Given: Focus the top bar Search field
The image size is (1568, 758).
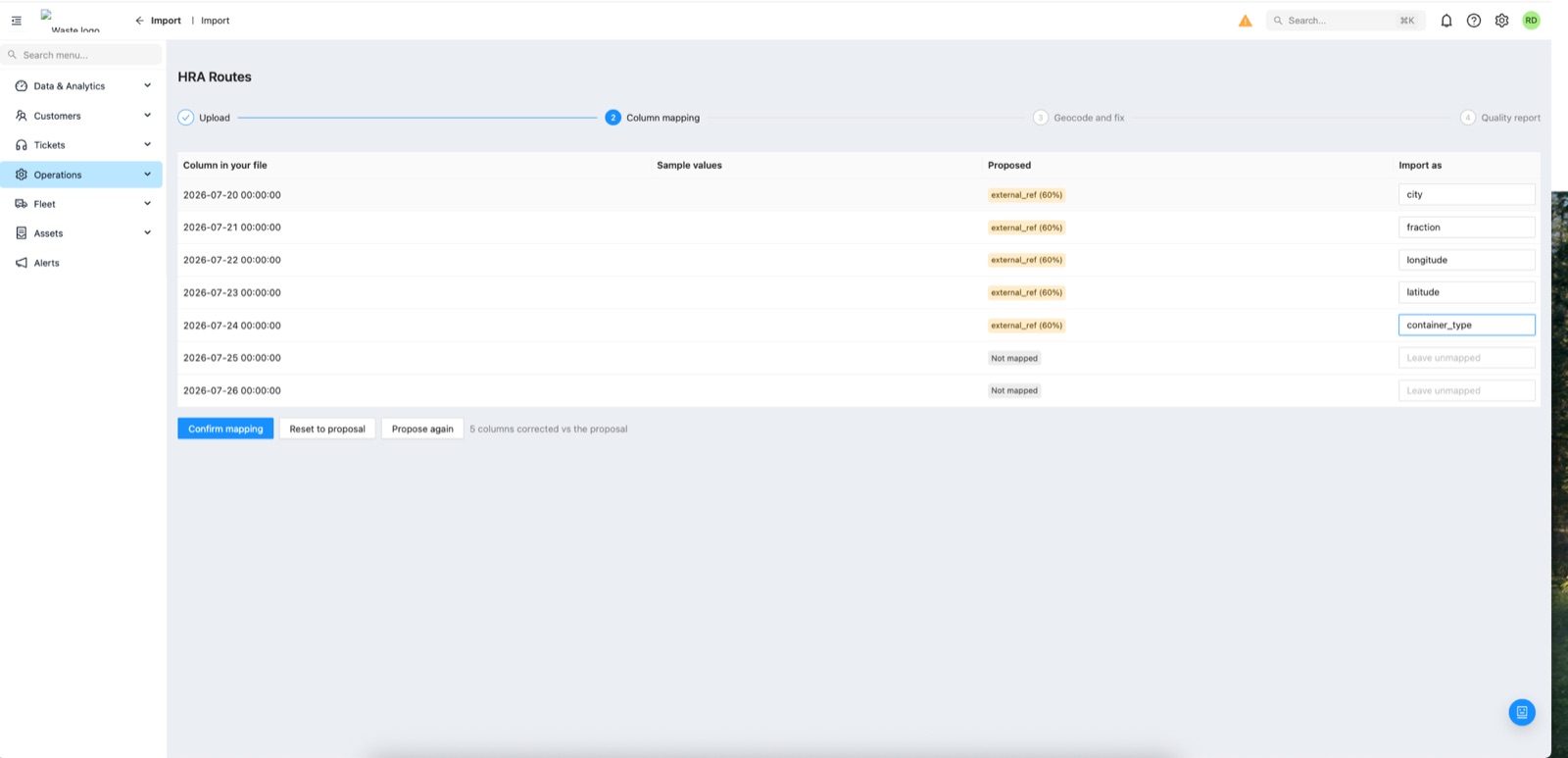Looking at the screenshot, I should point(1345,21).
